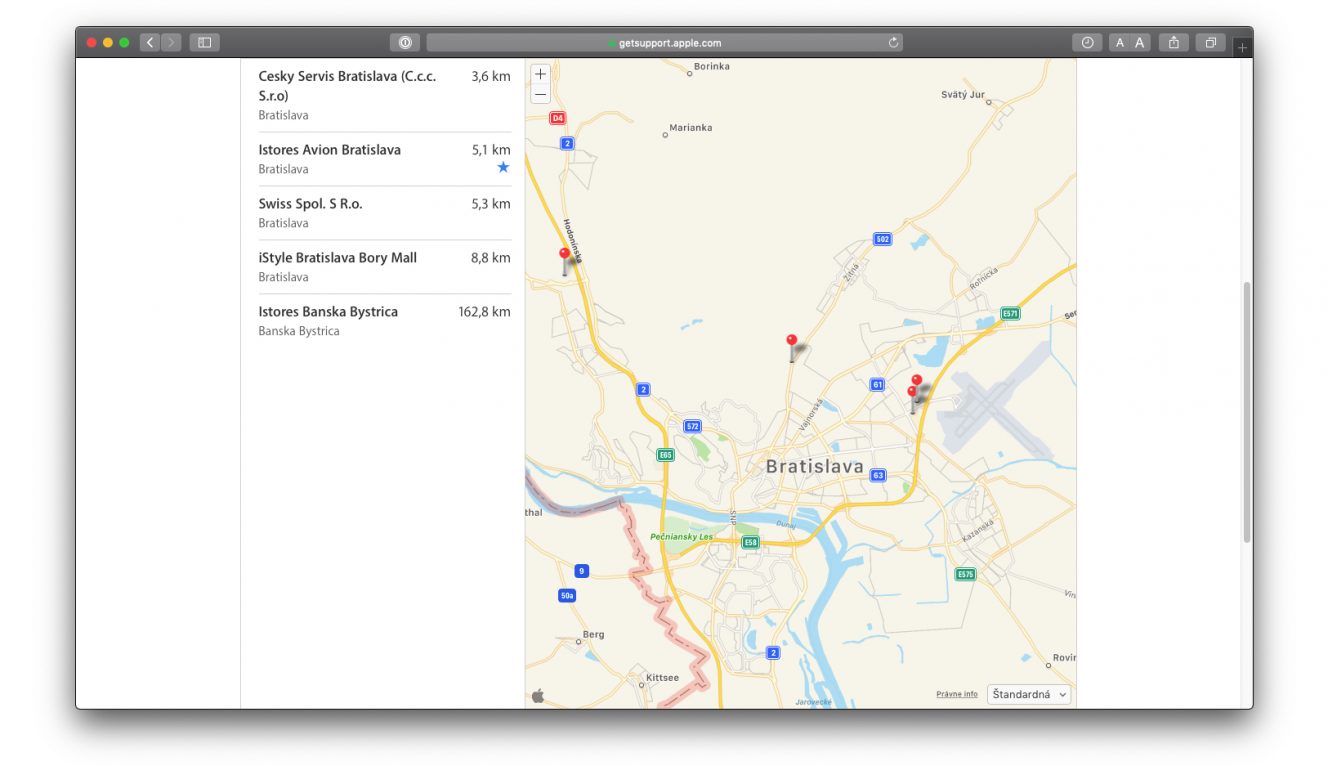Go forward with the Safari forward arrow
1328x766 pixels.
click(x=172, y=42)
